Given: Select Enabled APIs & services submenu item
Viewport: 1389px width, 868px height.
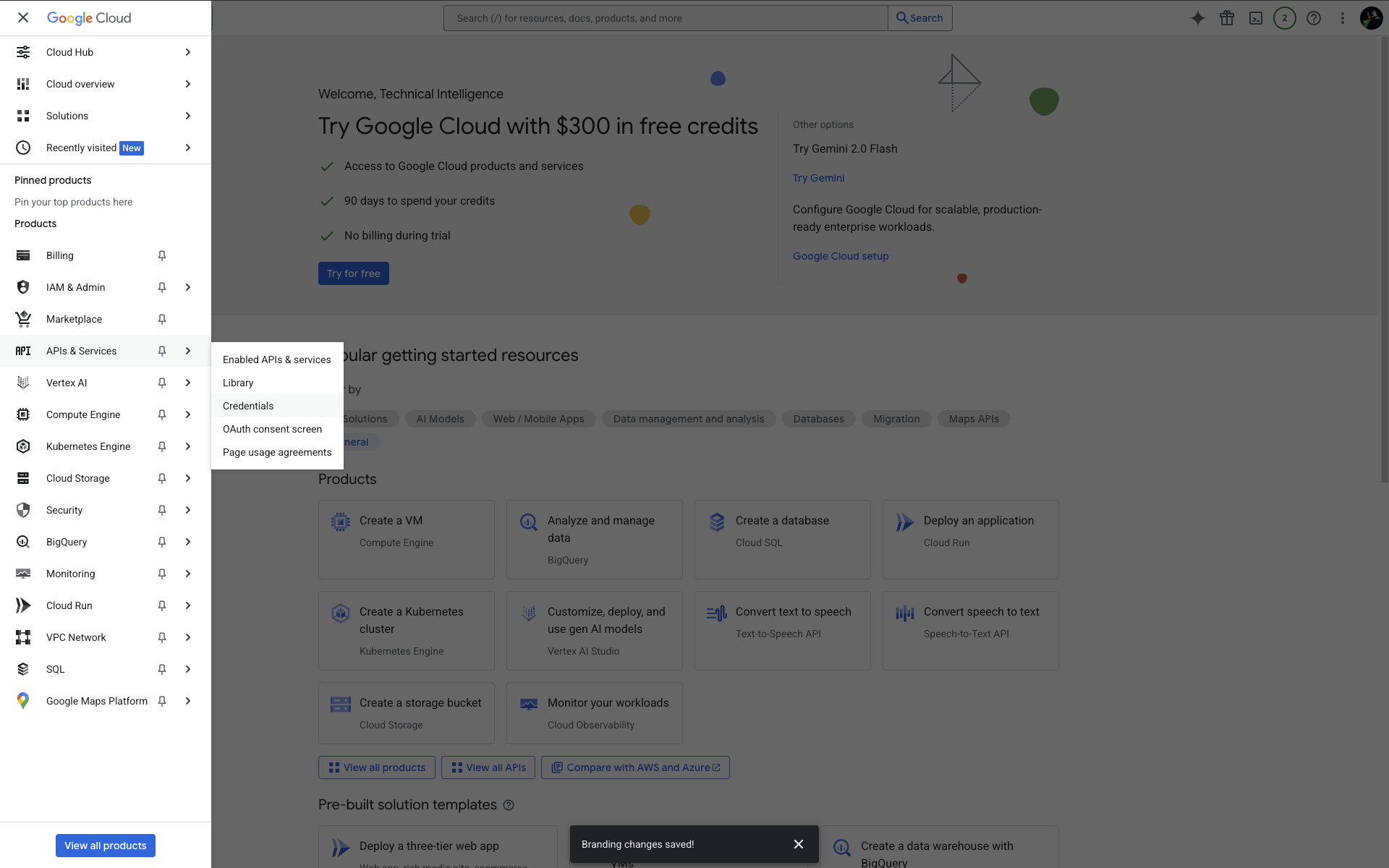Looking at the screenshot, I should coord(277,359).
